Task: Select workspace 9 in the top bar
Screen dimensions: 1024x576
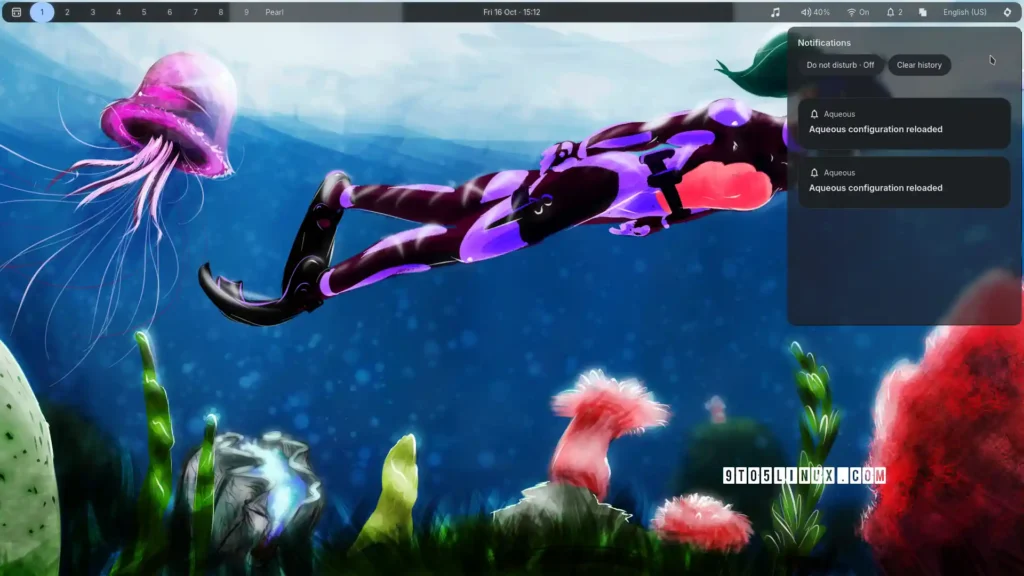Action: (x=246, y=12)
